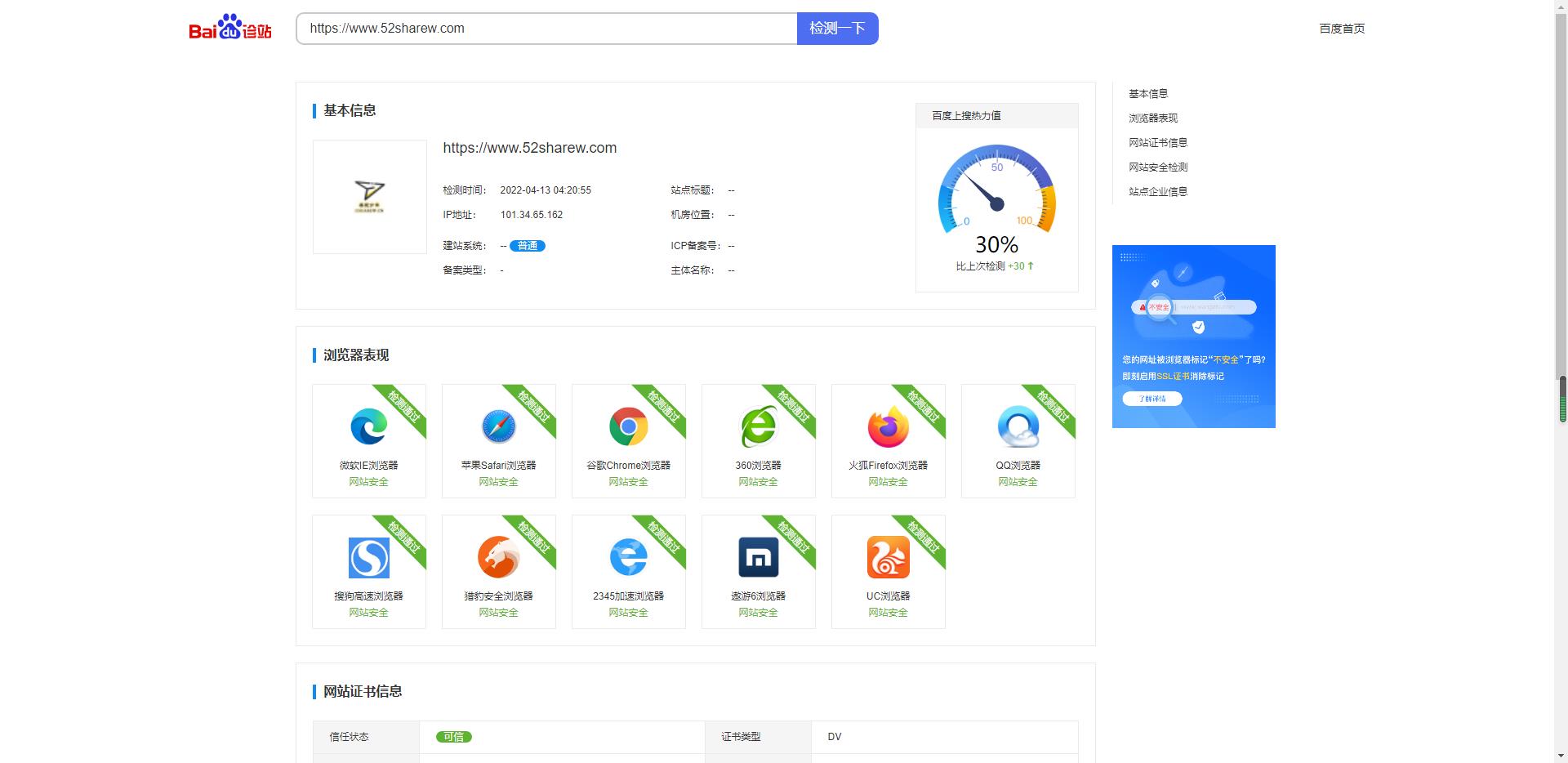Click the 苹果Safari浏览器 label
Screen dimensions: 1568x763
point(498,466)
